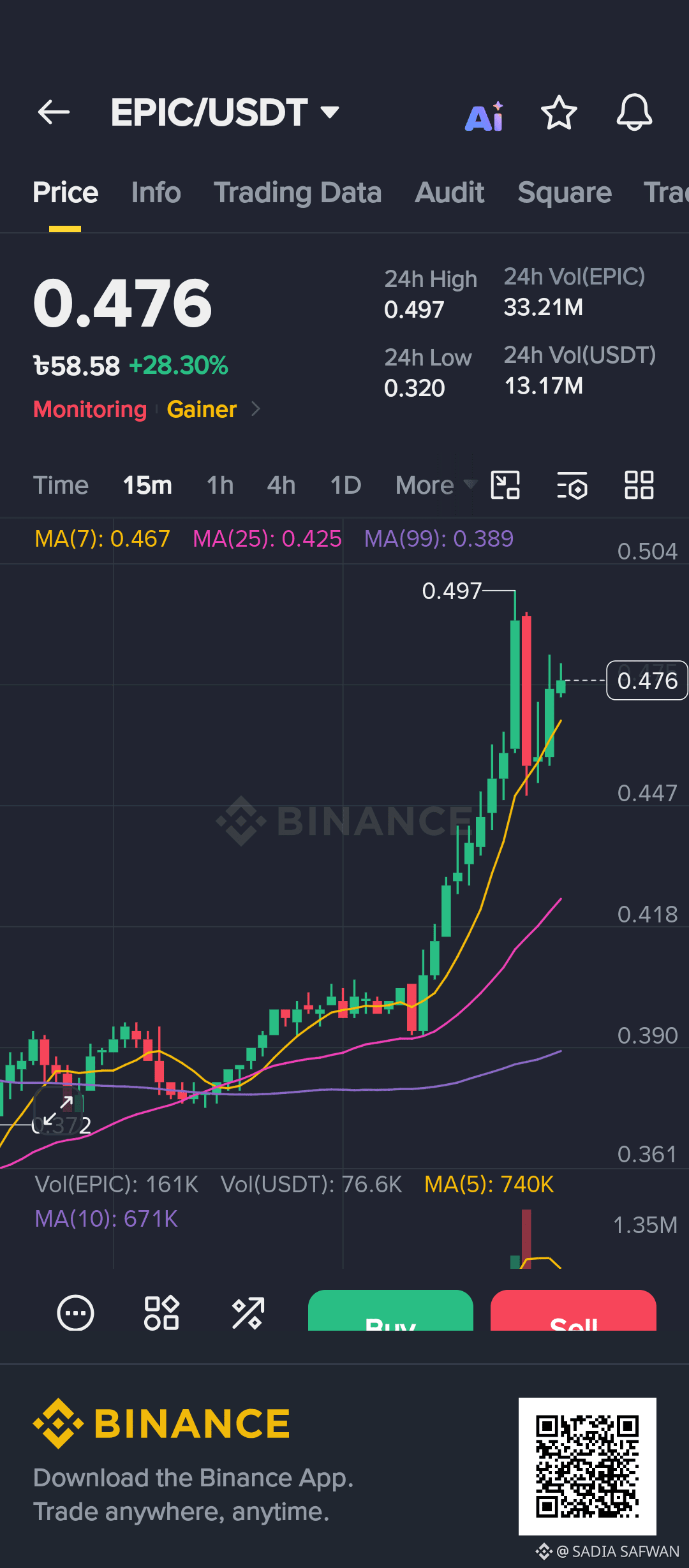The height and width of the screenshot is (1568, 689).
Task: Open the chat bubble more icon
Action: point(75,1313)
